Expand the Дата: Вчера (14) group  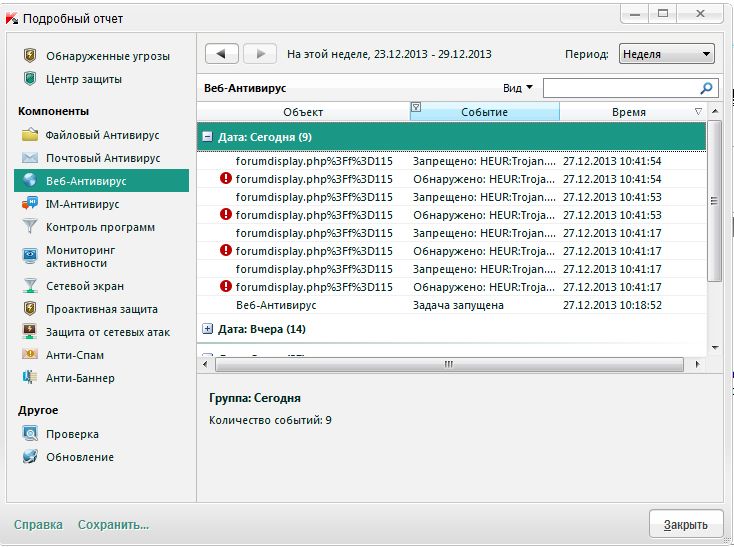207,329
